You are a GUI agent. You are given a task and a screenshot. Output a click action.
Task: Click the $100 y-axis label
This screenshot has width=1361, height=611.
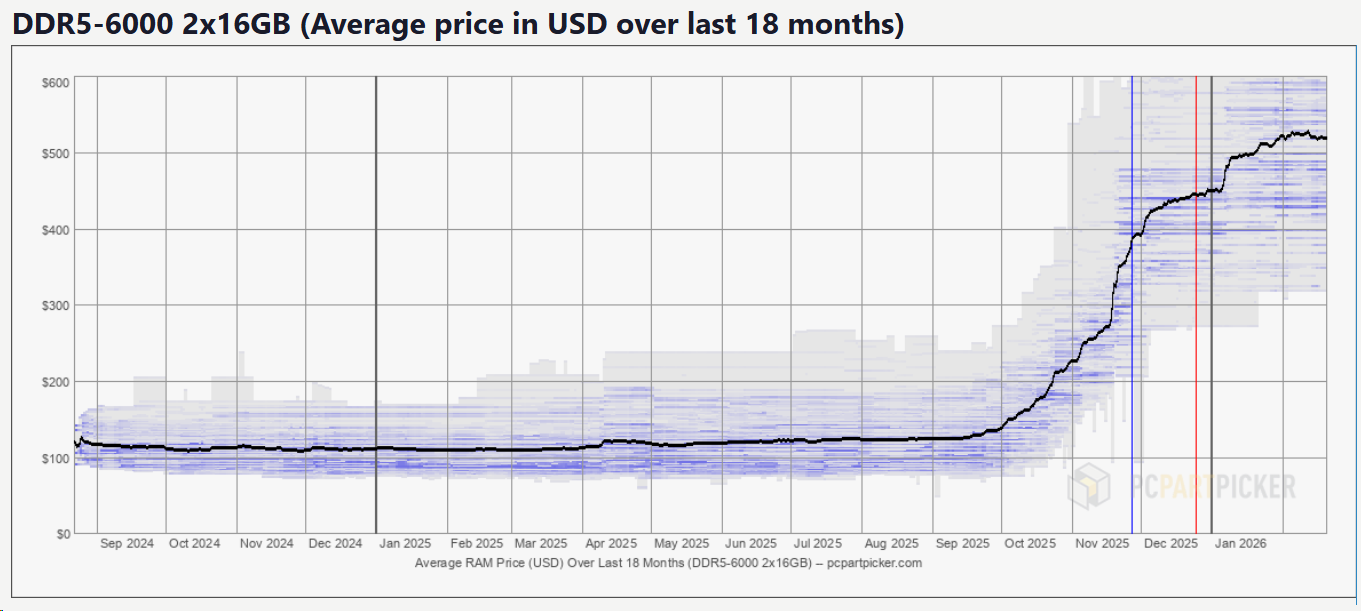pyautogui.click(x=56, y=458)
